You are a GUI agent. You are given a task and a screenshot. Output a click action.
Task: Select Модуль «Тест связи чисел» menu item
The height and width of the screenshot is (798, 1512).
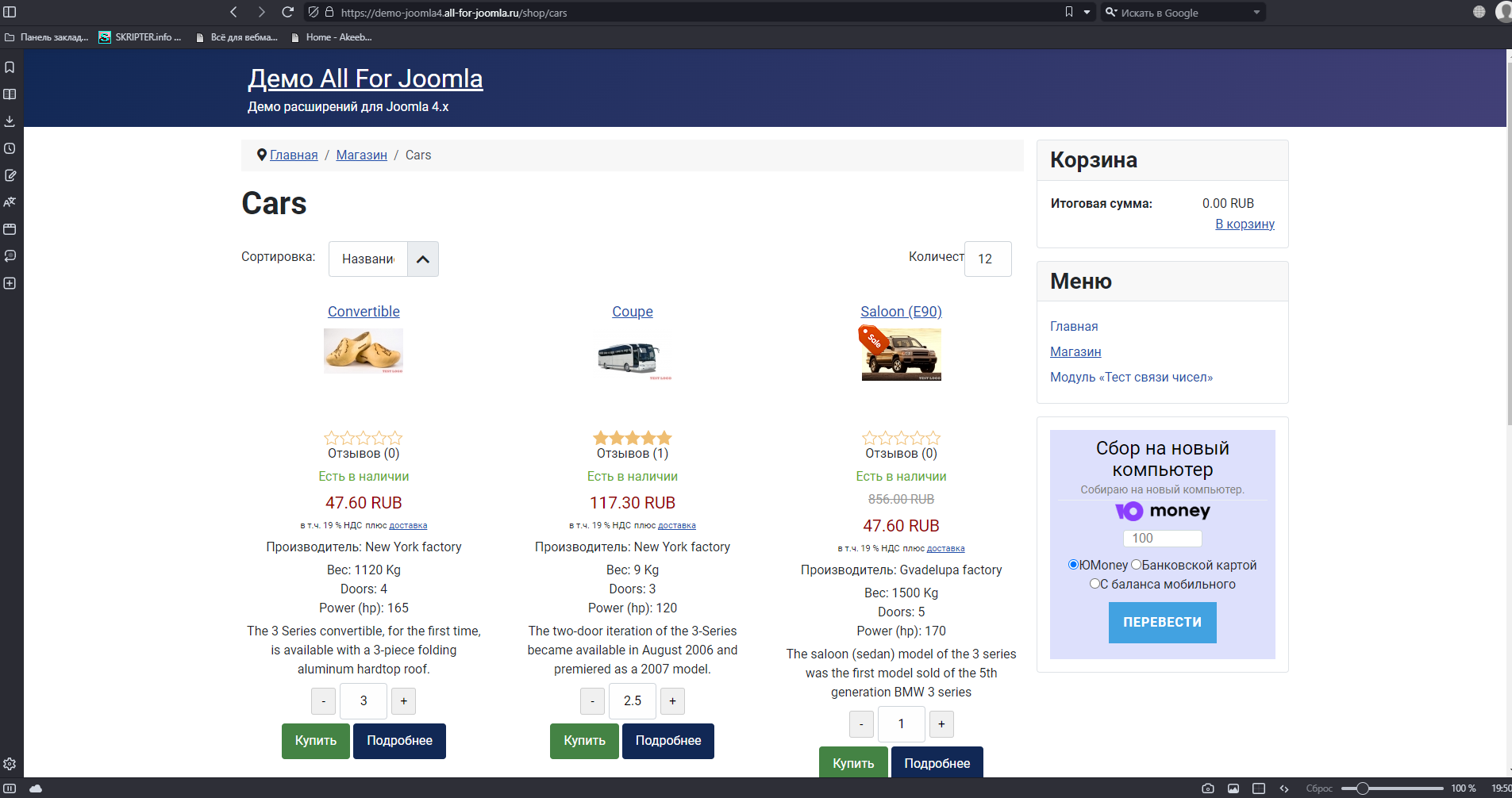[1131, 377]
